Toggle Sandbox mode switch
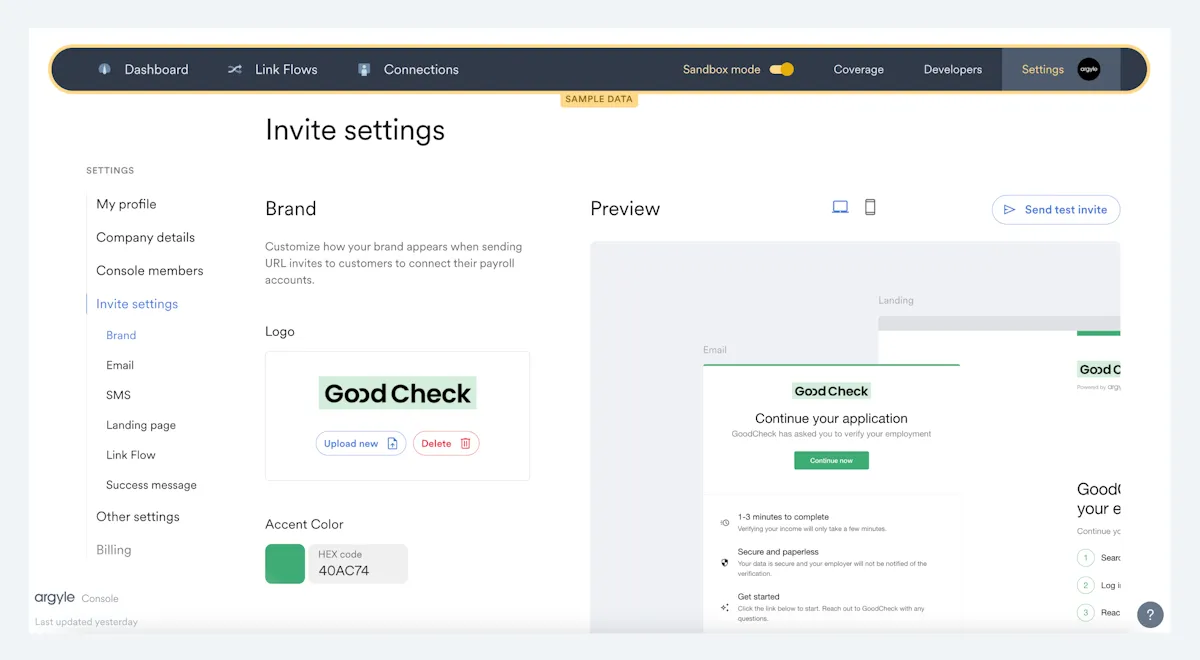 click(x=782, y=70)
